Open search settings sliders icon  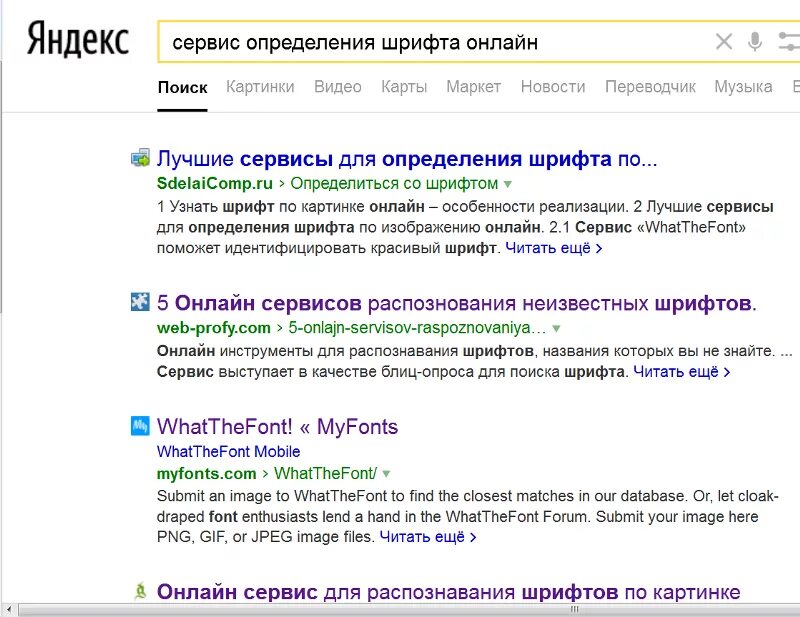[789, 41]
